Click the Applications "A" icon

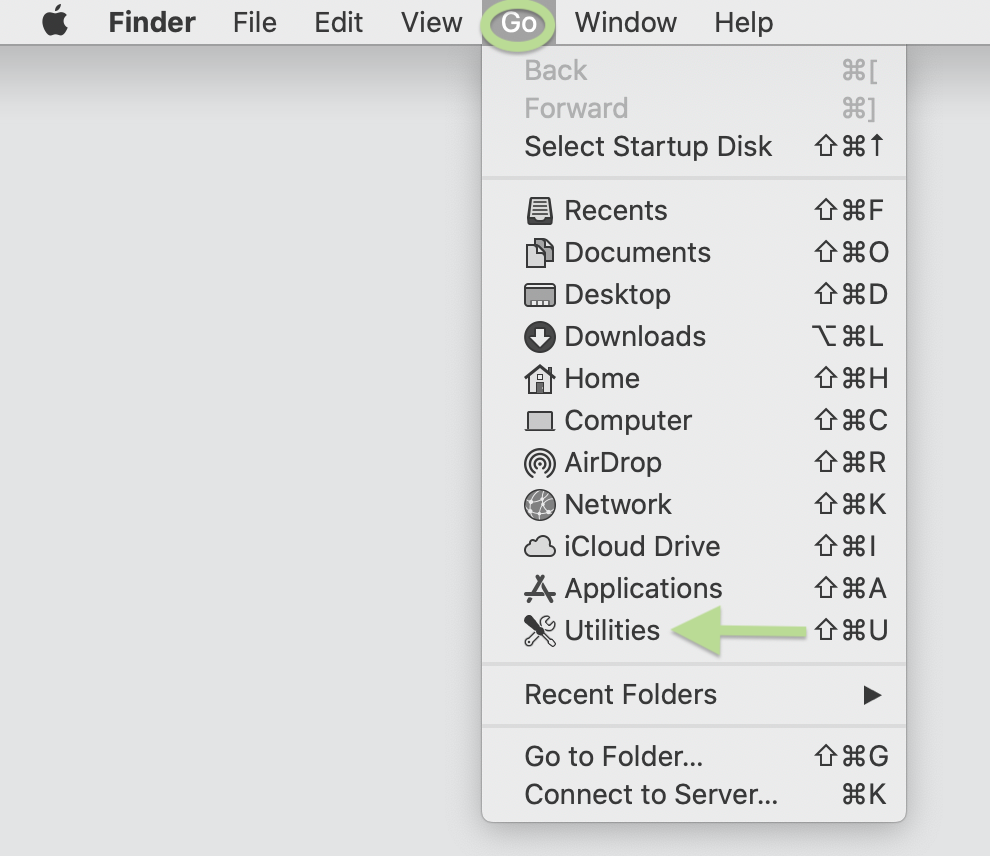[x=539, y=589]
